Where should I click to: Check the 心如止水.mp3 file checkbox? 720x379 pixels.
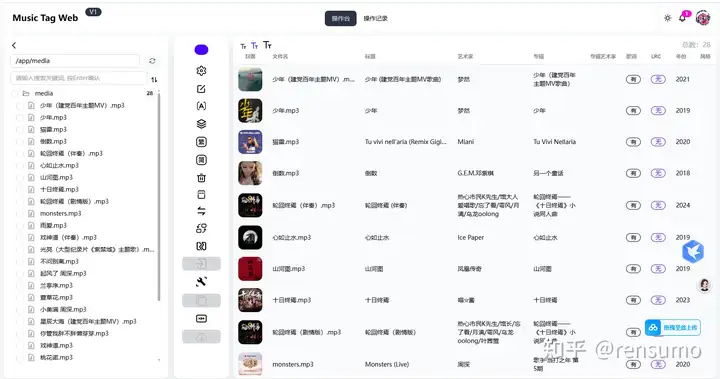pos(20,165)
